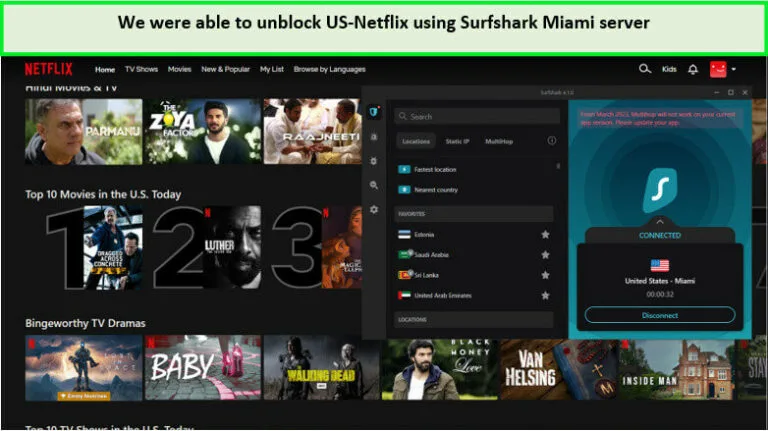768x431 pixels.
Task: Click the Saudi Arabia flag icon
Action: click(404, 255)
